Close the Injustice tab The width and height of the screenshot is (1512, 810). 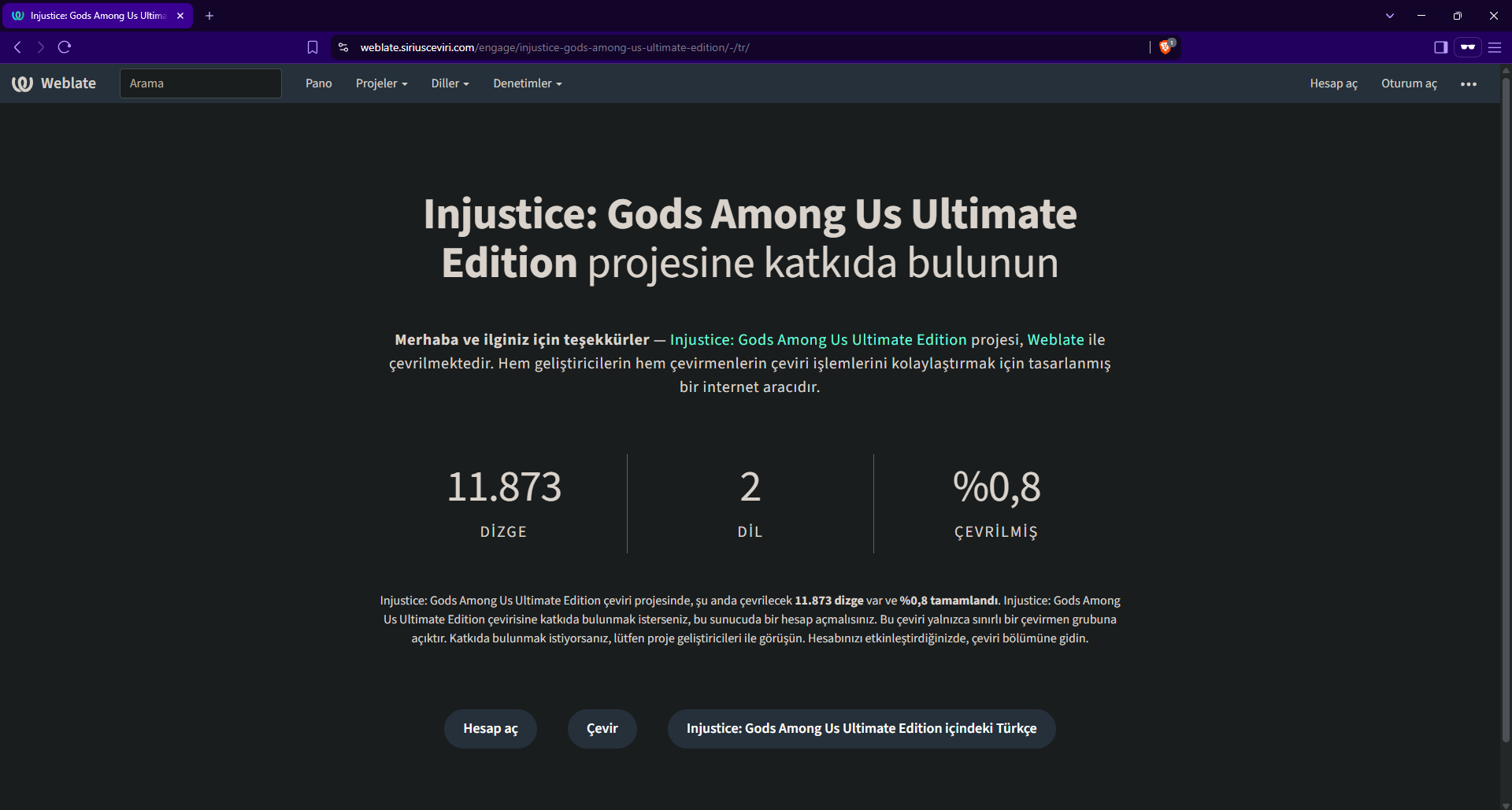click(180, 16)
